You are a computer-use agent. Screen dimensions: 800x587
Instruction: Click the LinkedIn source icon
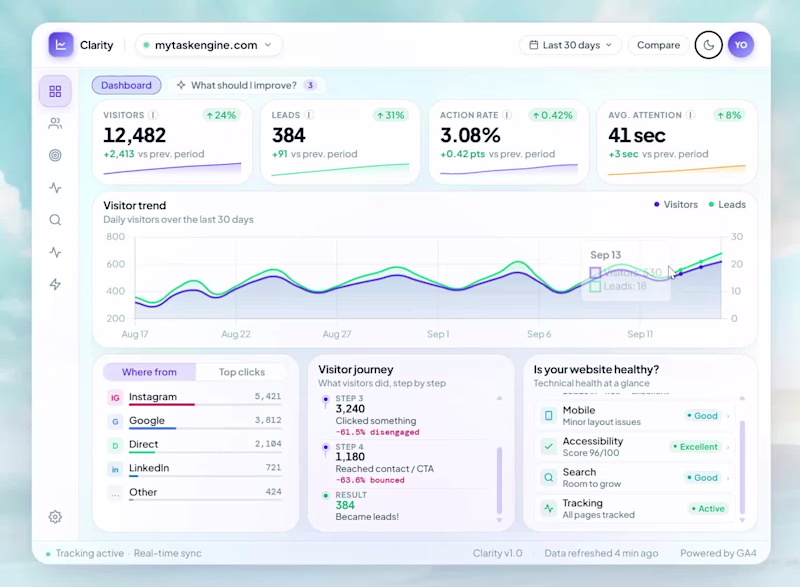click(115, 470)
